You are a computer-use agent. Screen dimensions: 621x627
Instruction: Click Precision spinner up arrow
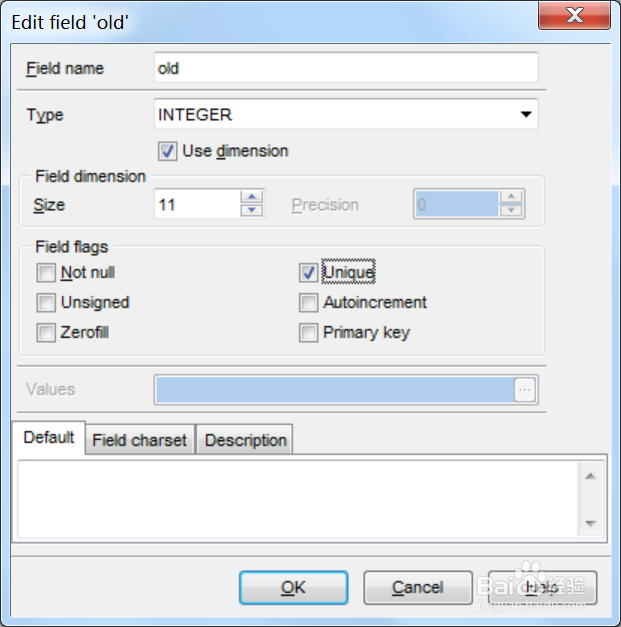(511, 197)
